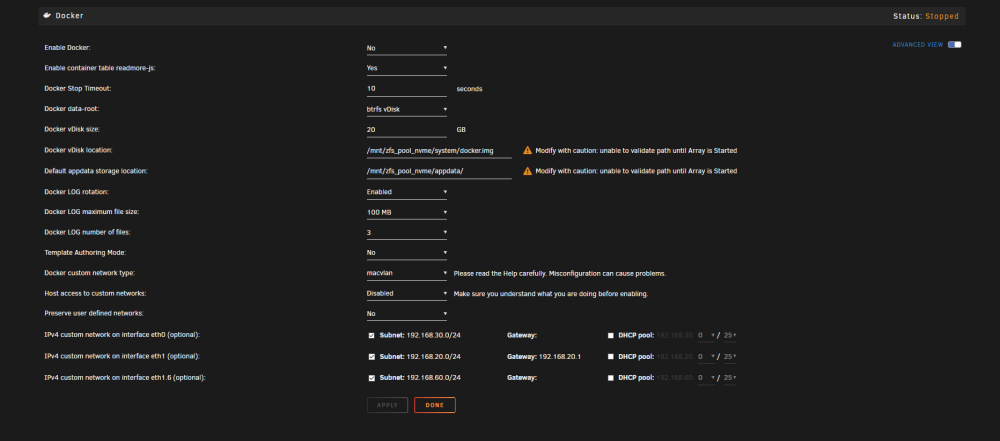
Task: Open eth1.6 DHCP pool start address dropdown
Action: pos(706,378)
